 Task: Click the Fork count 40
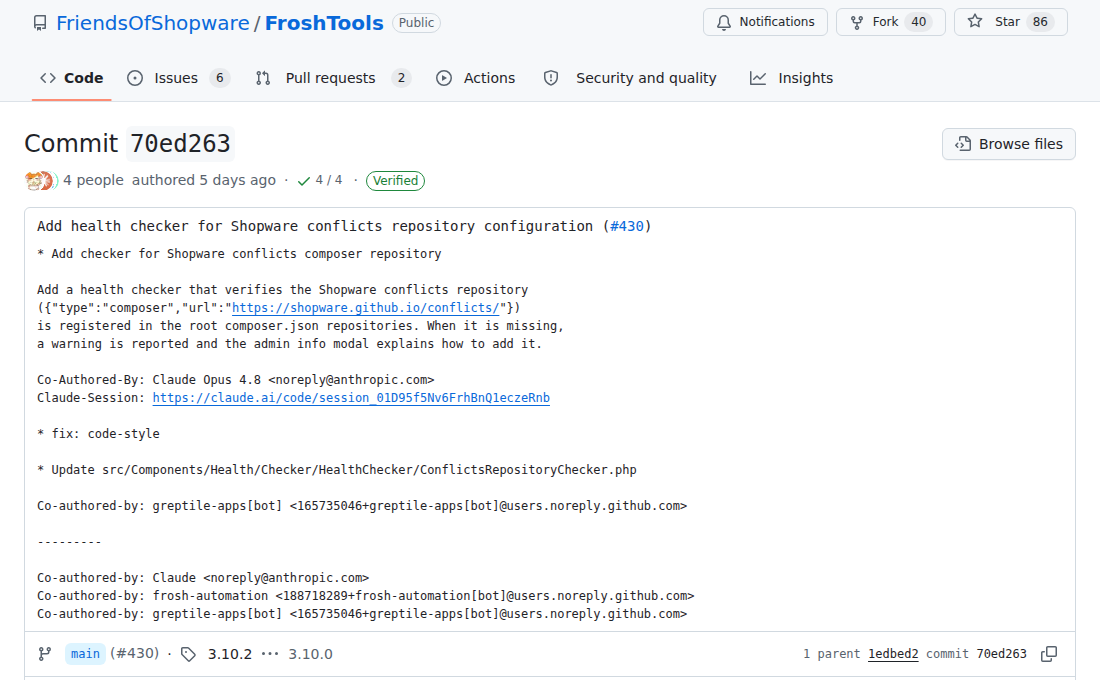tap(918, 22)
